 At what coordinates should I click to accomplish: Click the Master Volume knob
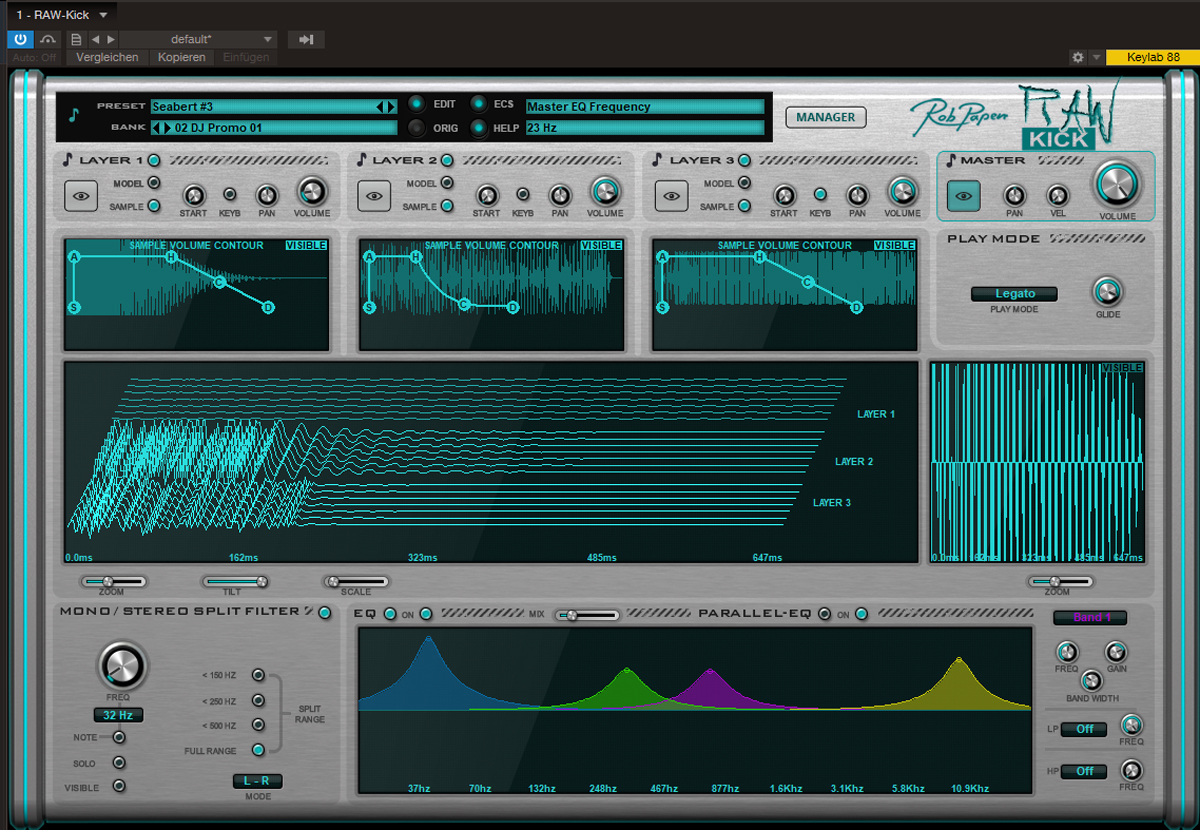pos(1117,184)
